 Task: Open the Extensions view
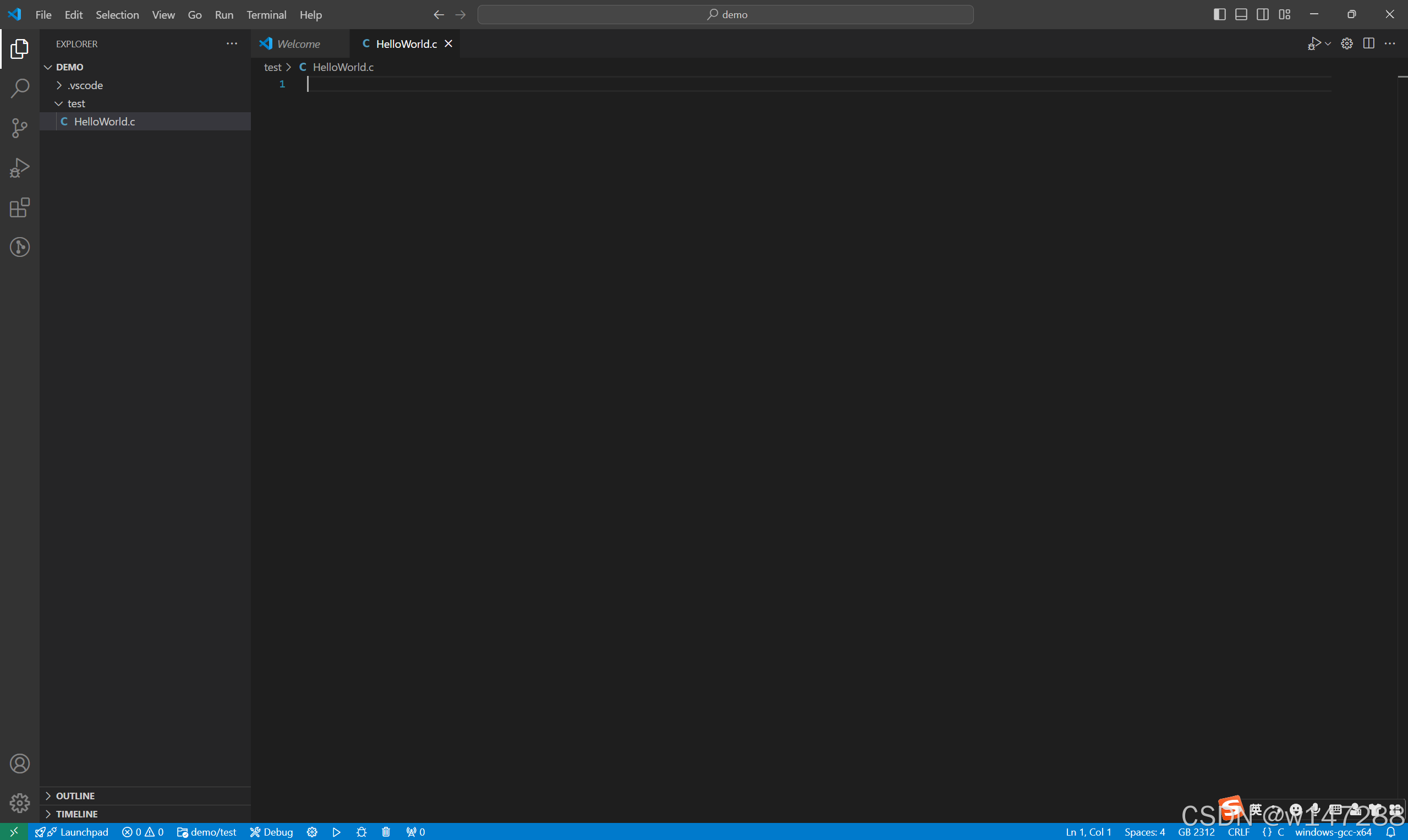[20, 208]
